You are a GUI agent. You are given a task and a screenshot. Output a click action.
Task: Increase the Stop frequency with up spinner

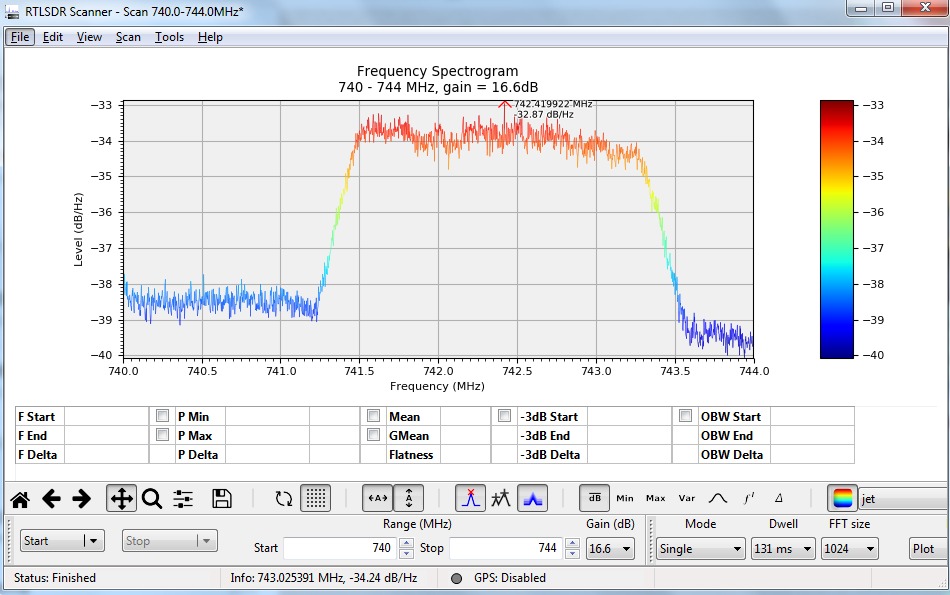pyautogui.click(x=572, y=543)
